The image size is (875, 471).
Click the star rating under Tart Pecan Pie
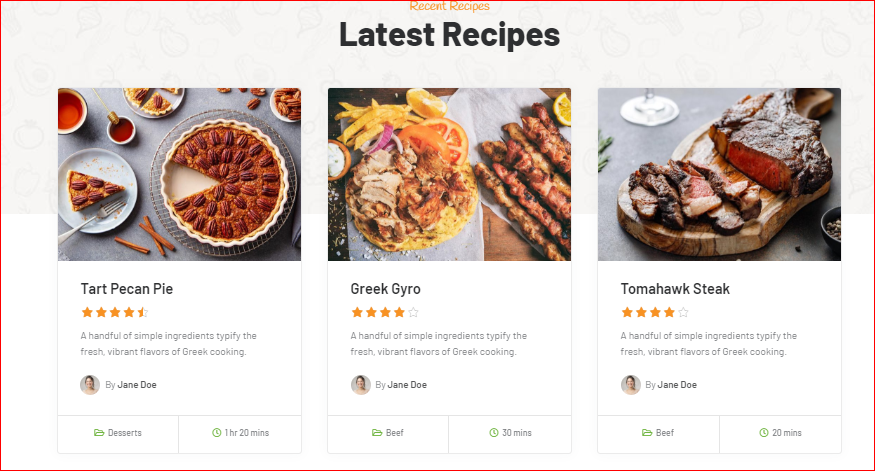tap(114, 313)
